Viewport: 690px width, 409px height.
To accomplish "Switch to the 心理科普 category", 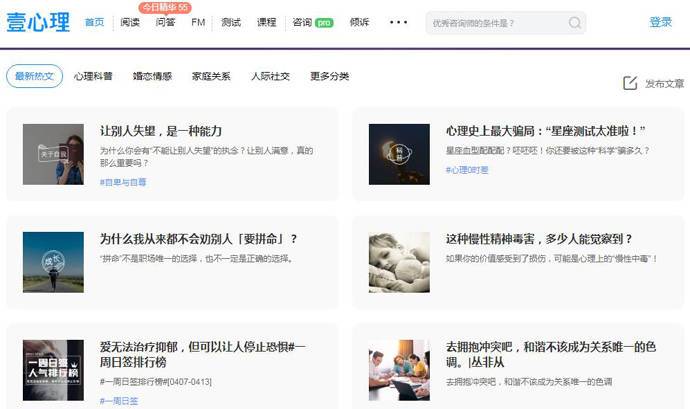I will pos(93,76).
